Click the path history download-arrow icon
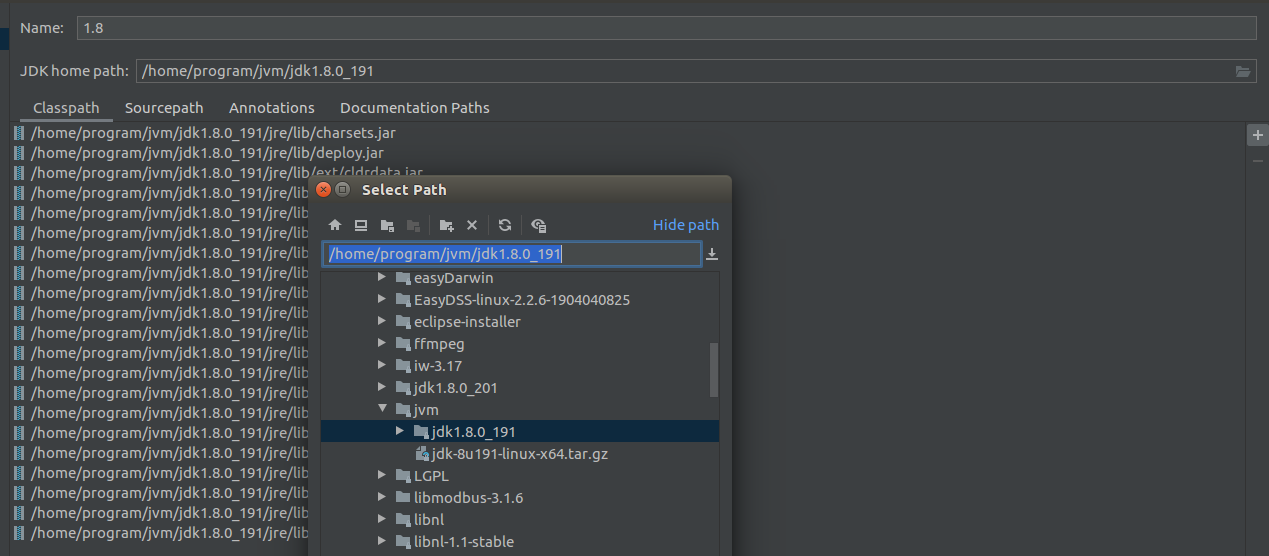The height and width of the screenshot is (556, 1269). point(712,254)
